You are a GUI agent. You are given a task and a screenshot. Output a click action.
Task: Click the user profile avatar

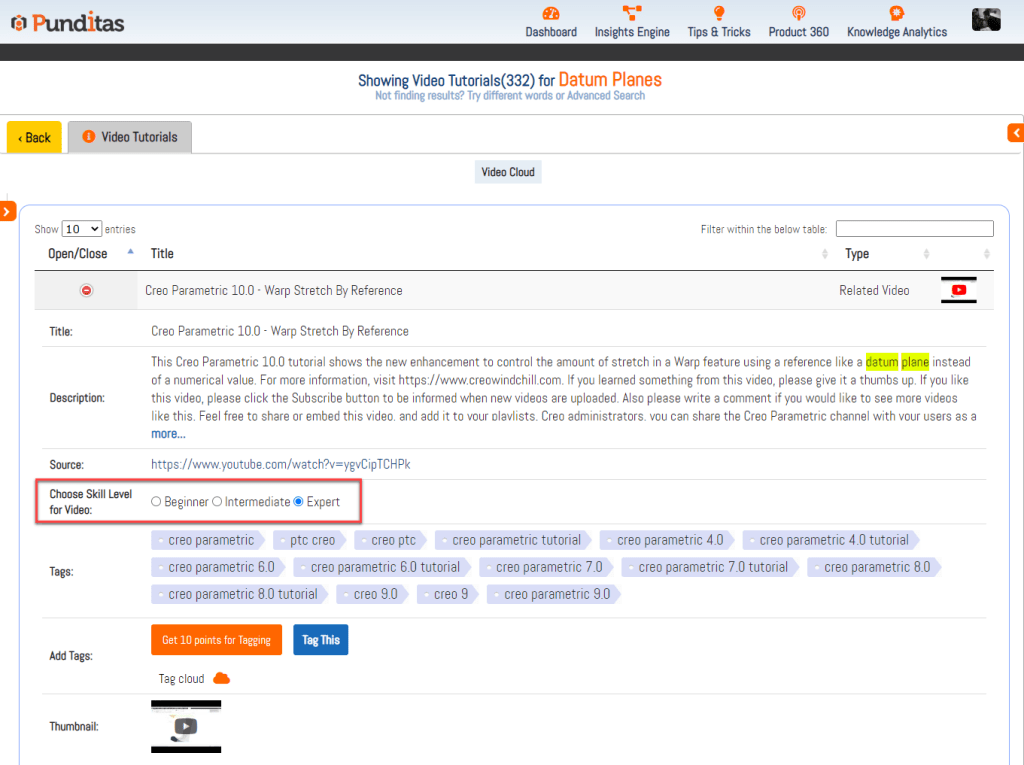coord(986,20)
